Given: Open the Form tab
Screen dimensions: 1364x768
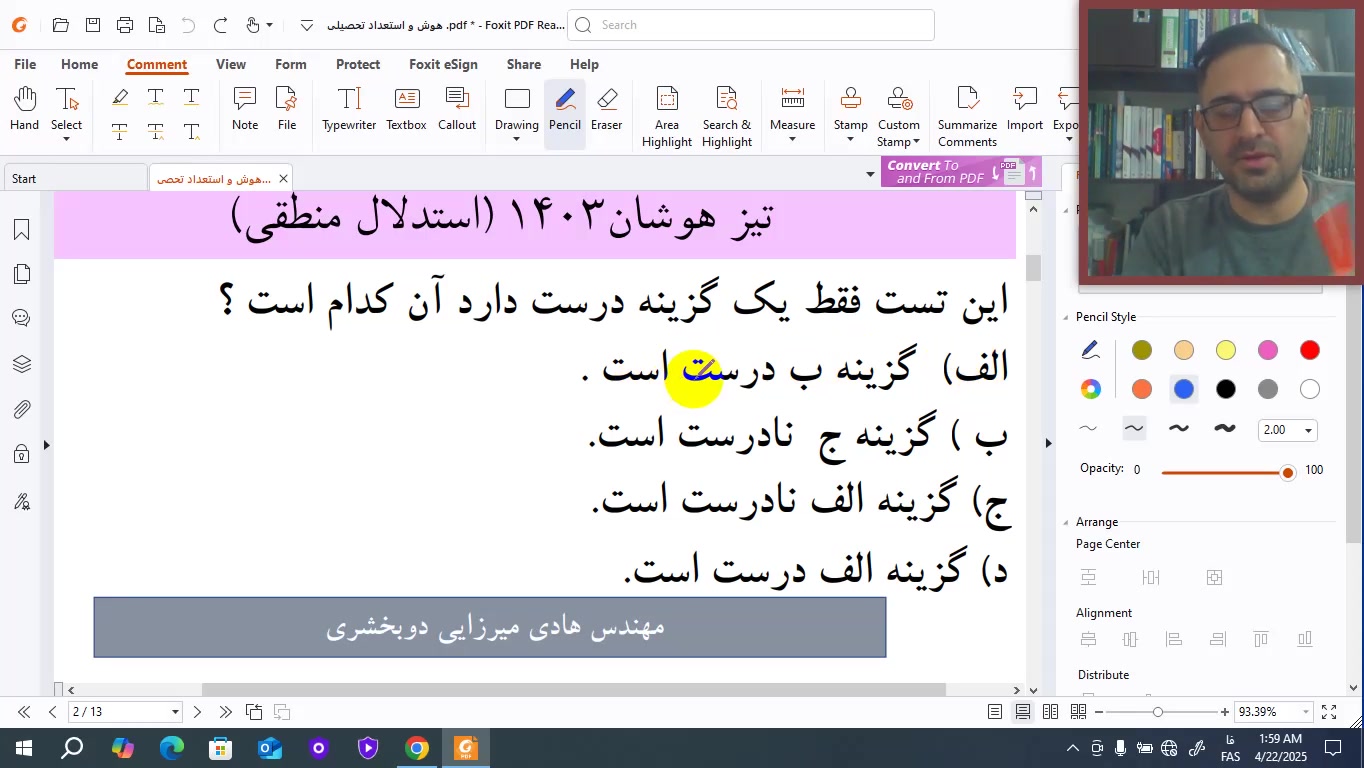Looking at the screenshot, I should point(291,64).
